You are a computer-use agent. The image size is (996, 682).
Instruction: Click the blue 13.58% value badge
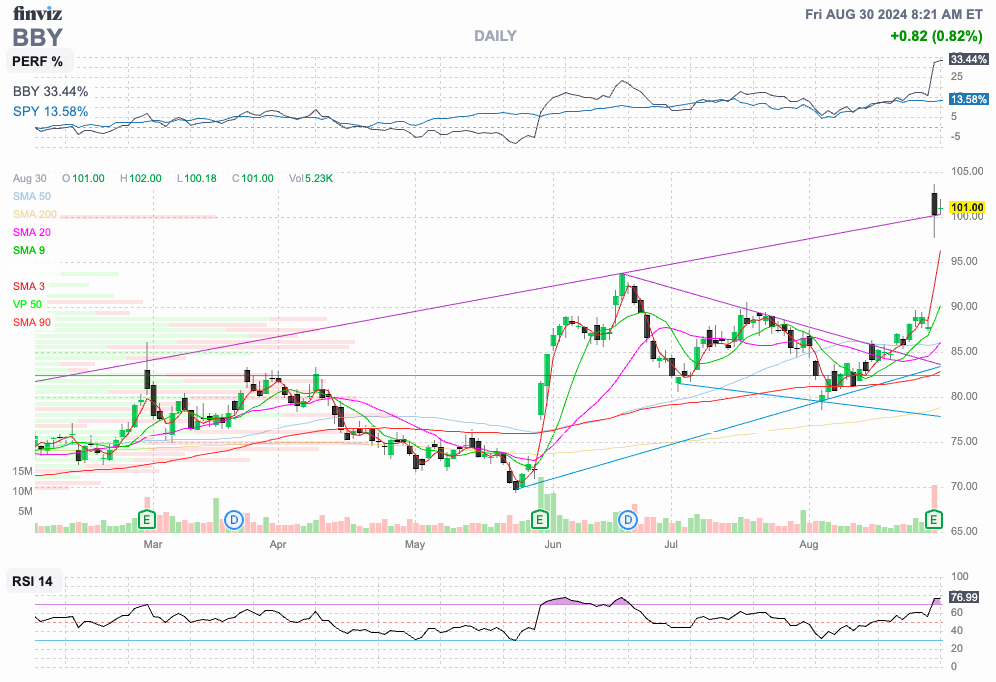(968, 99)
